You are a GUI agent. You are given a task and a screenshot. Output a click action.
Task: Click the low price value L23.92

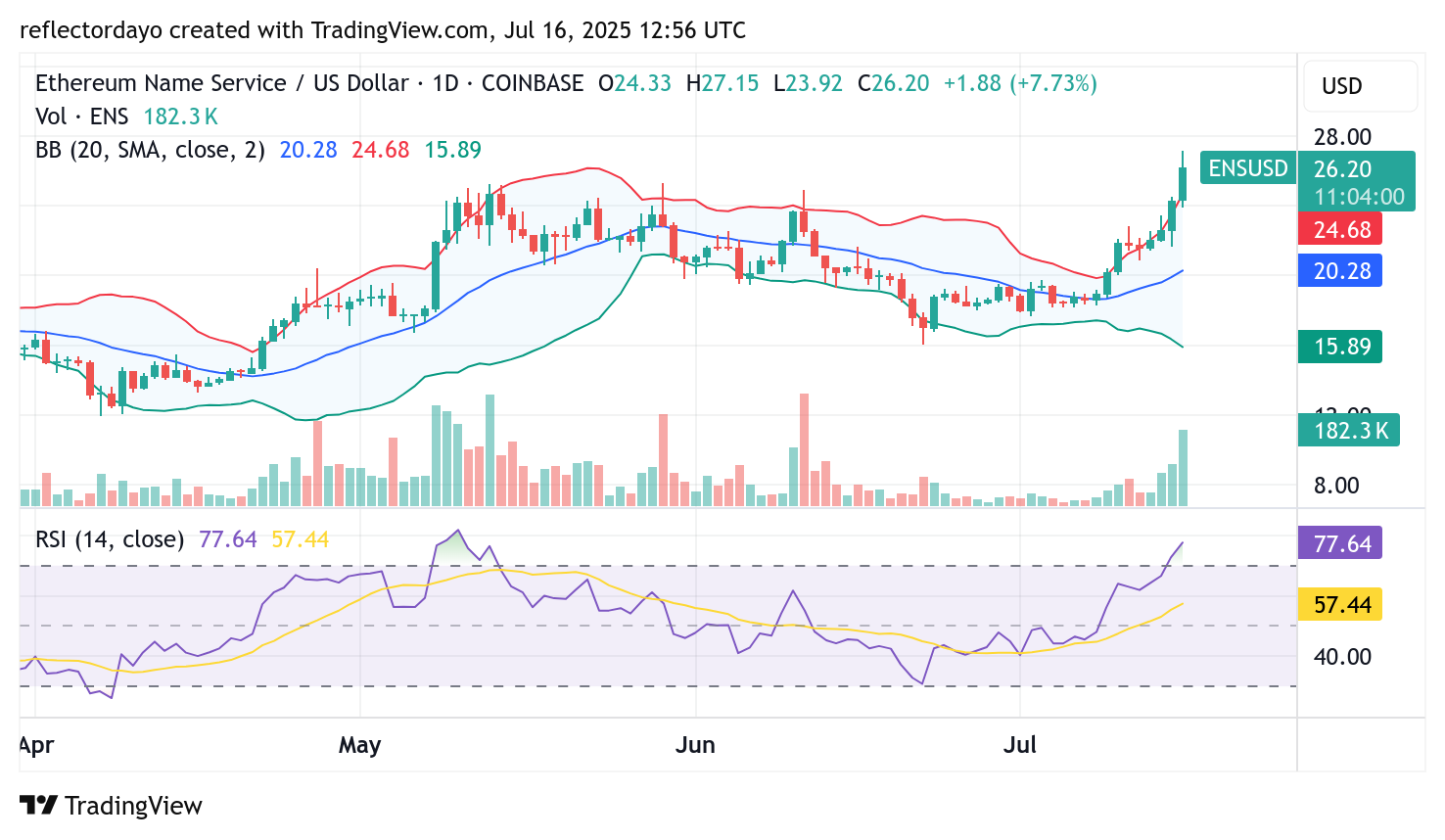pyautogui.click(x=808, y=83)
